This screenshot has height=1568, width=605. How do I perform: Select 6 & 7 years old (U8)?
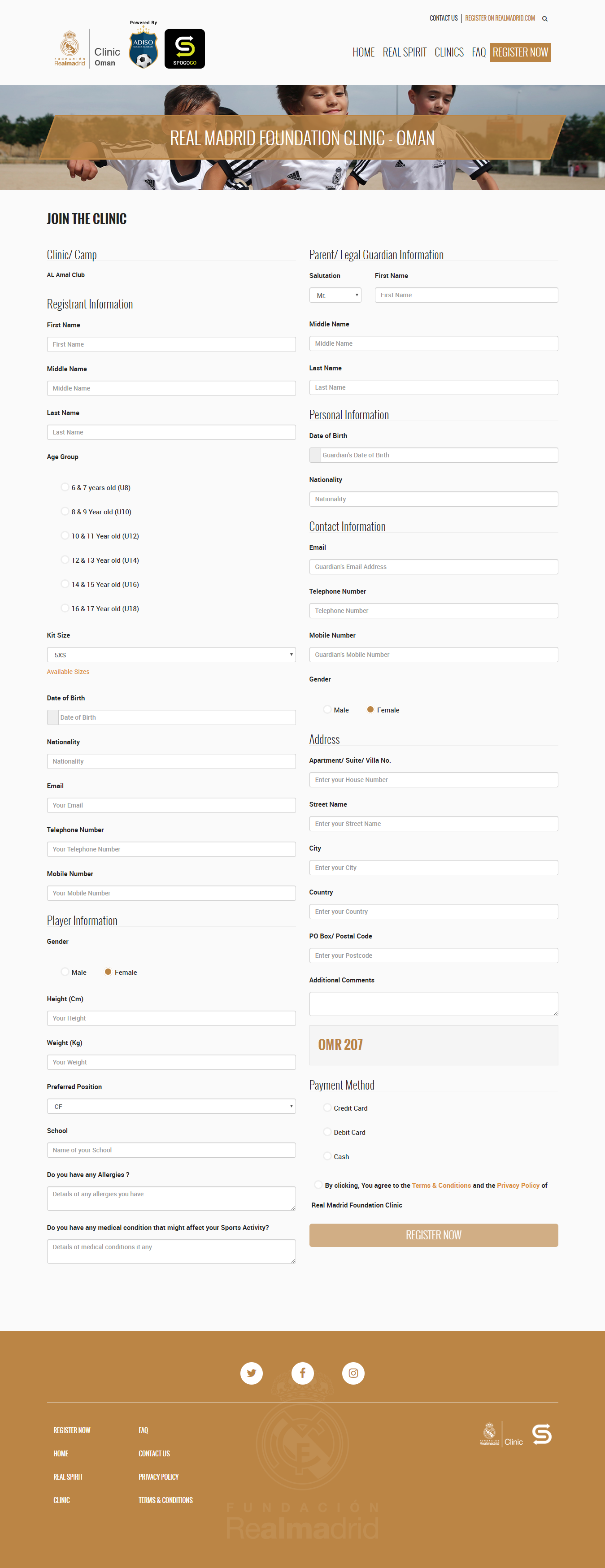[65, 487]
